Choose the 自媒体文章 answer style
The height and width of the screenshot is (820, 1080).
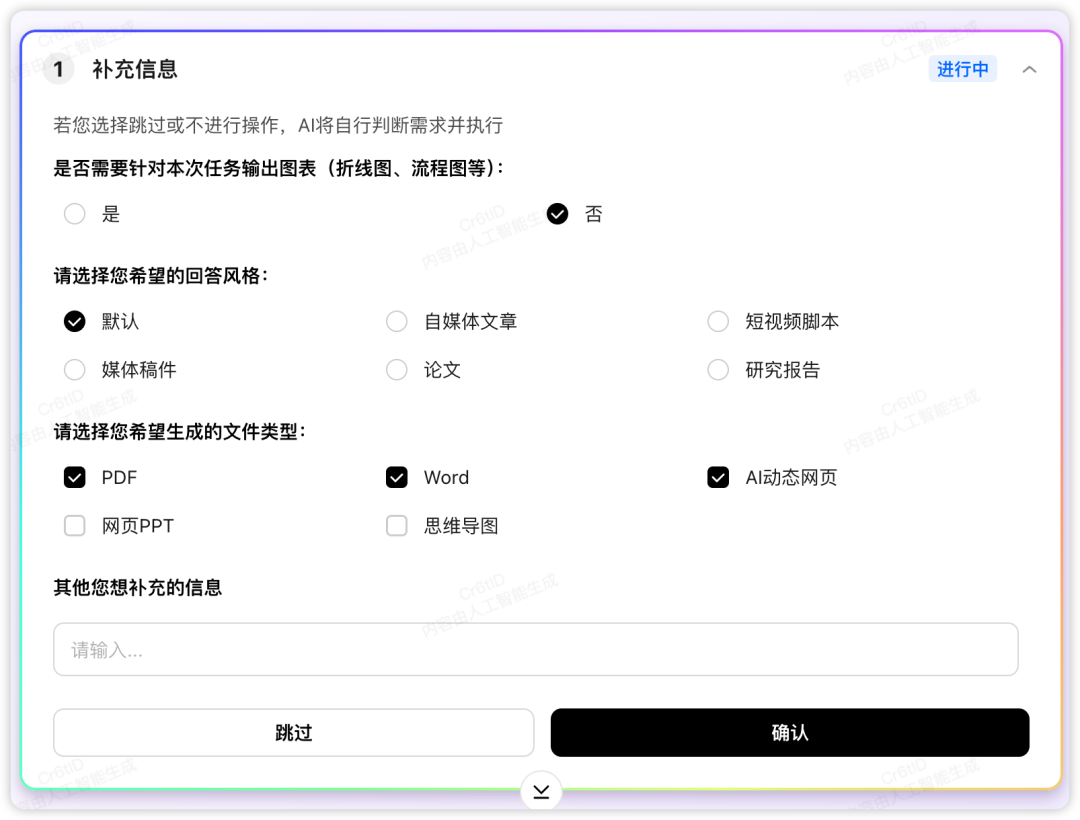click(x=397, y=322)
